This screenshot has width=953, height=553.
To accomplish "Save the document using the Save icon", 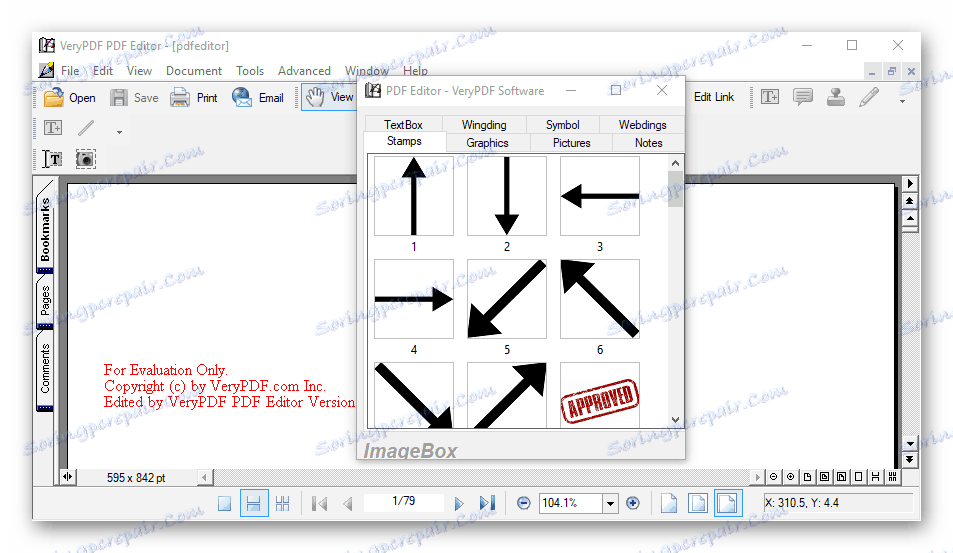I will click(134, 97).
